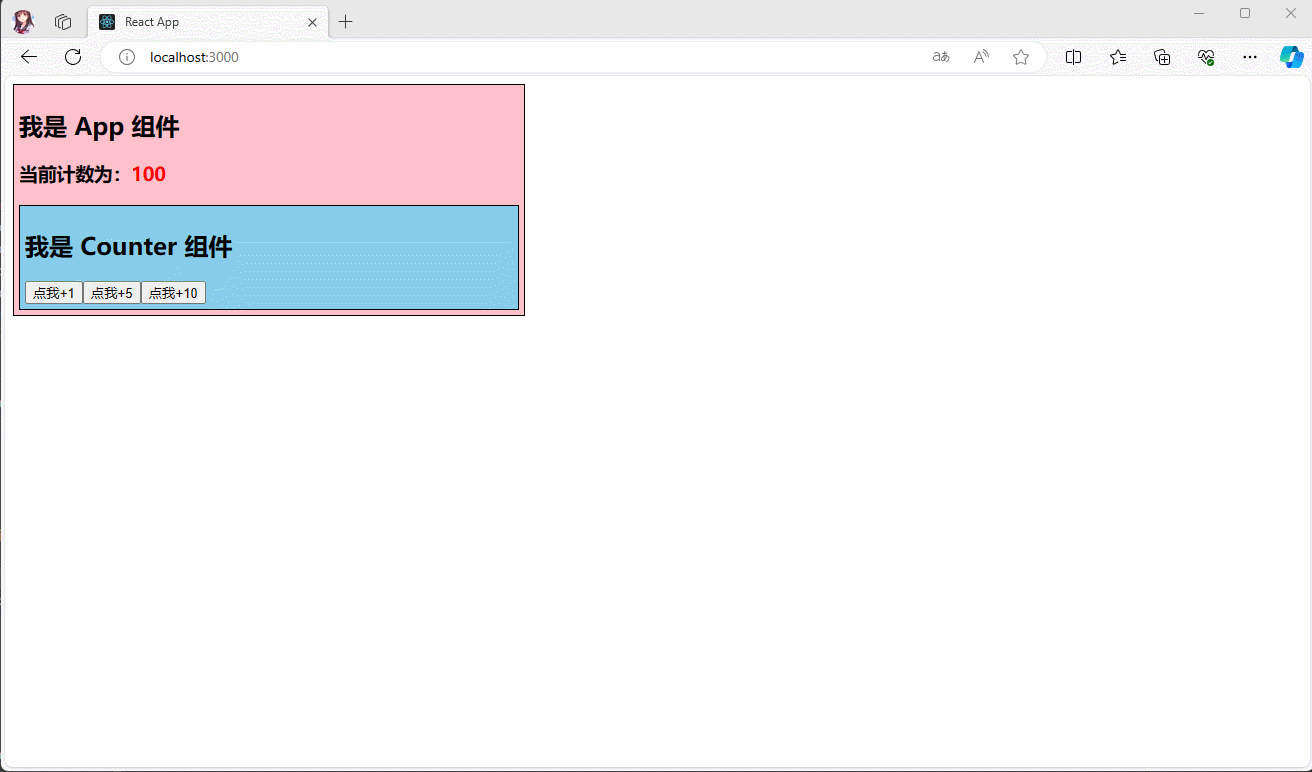Open Browser essentials heart icon
This screenshot has width=1312, height=772.
tap(1206, 57)
